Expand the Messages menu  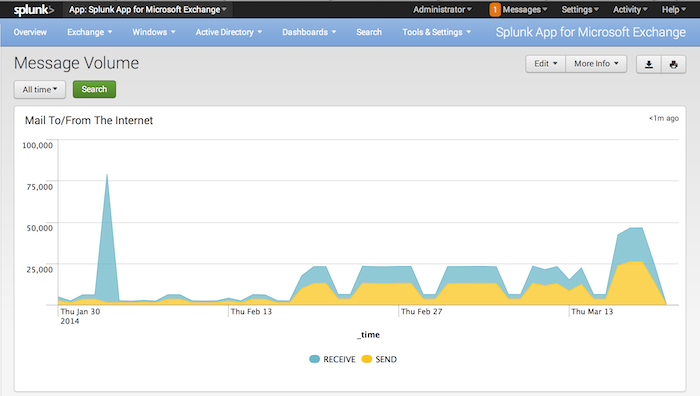pos(525,9)
